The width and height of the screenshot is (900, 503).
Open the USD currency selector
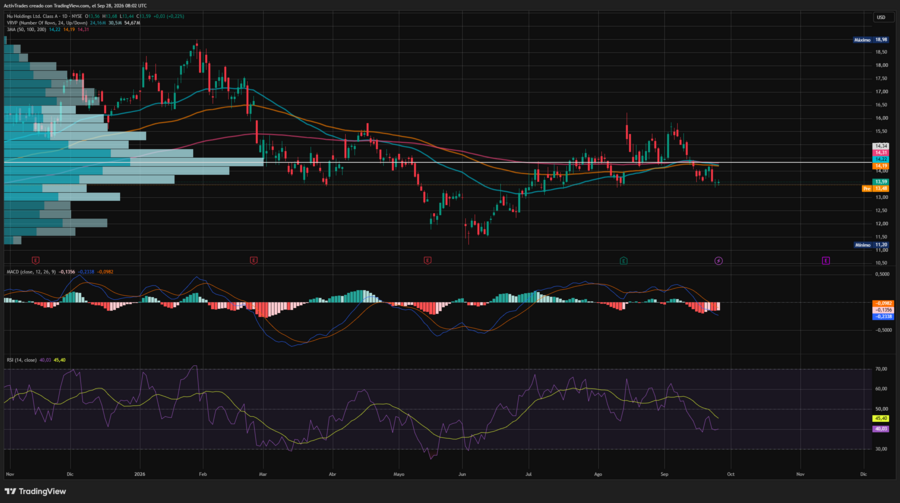pos(880,17)
